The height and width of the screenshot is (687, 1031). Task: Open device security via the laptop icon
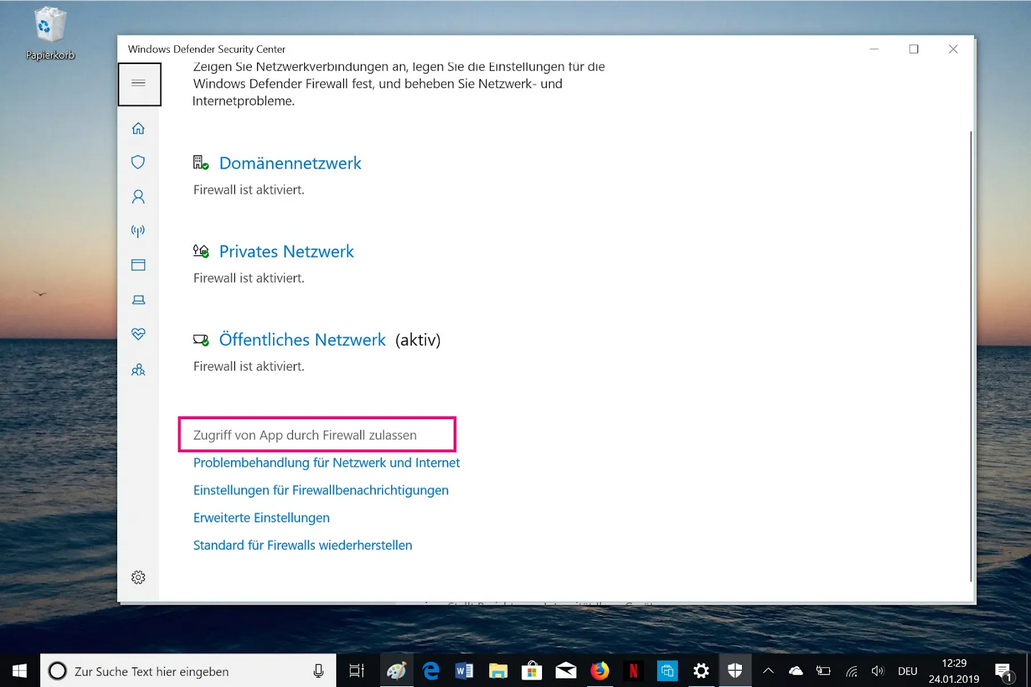138,300
